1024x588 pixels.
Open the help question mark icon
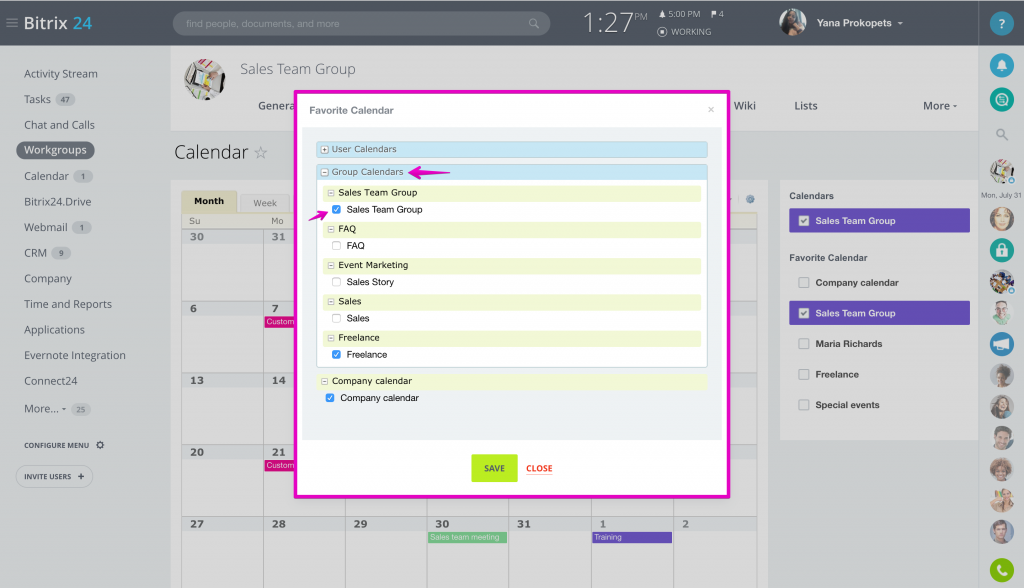1001,23
